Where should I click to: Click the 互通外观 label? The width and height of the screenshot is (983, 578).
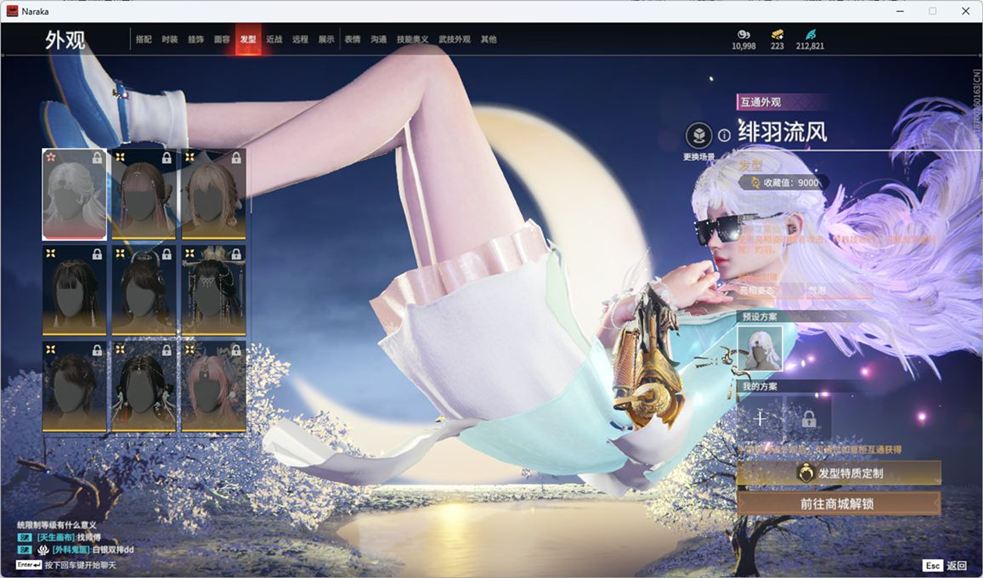760,102
